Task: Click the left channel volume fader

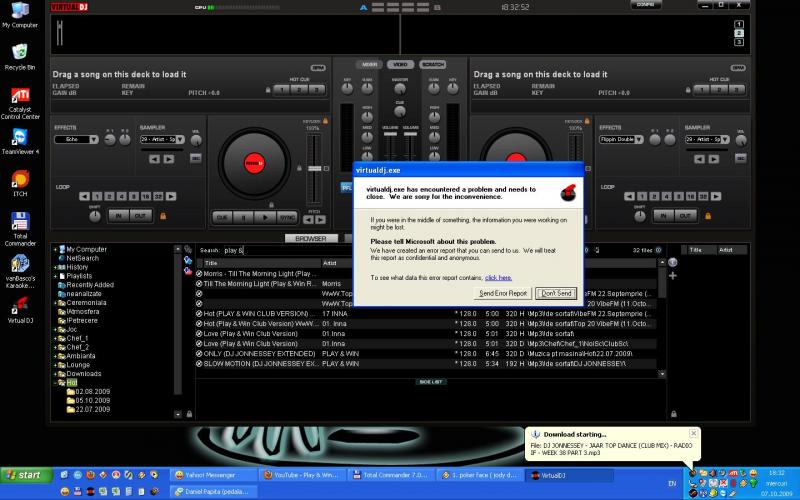Action: click(x=390, y=134)
